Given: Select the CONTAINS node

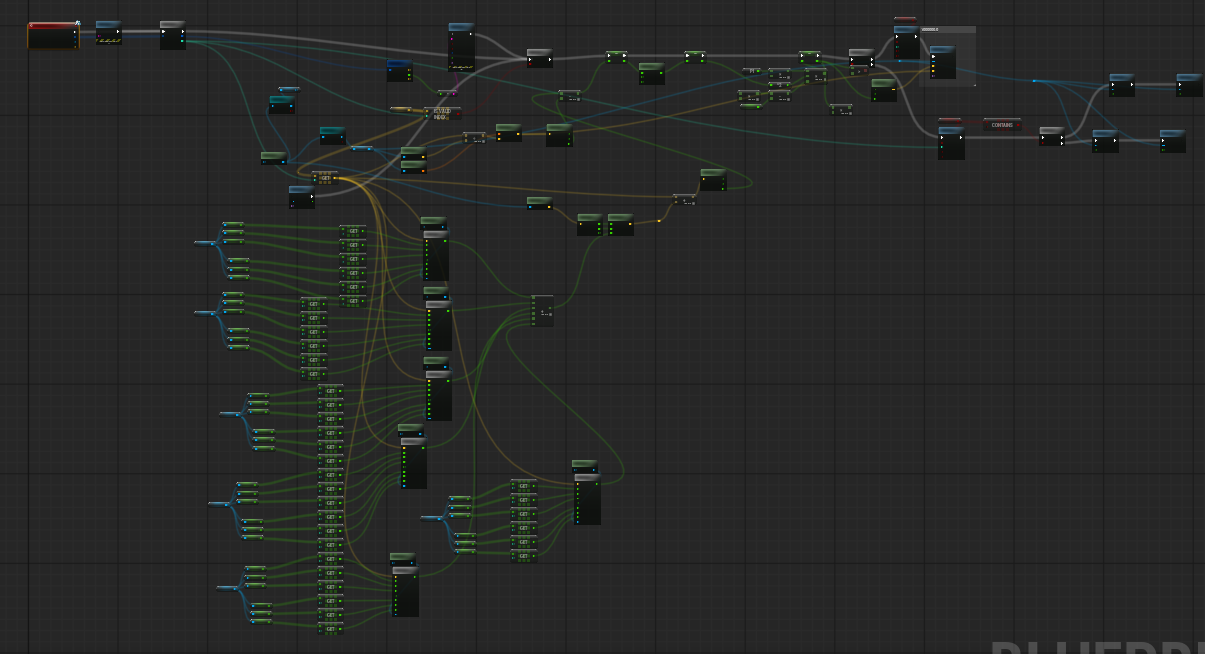Looking at the screenshot, I should [x=1002, y=125].
